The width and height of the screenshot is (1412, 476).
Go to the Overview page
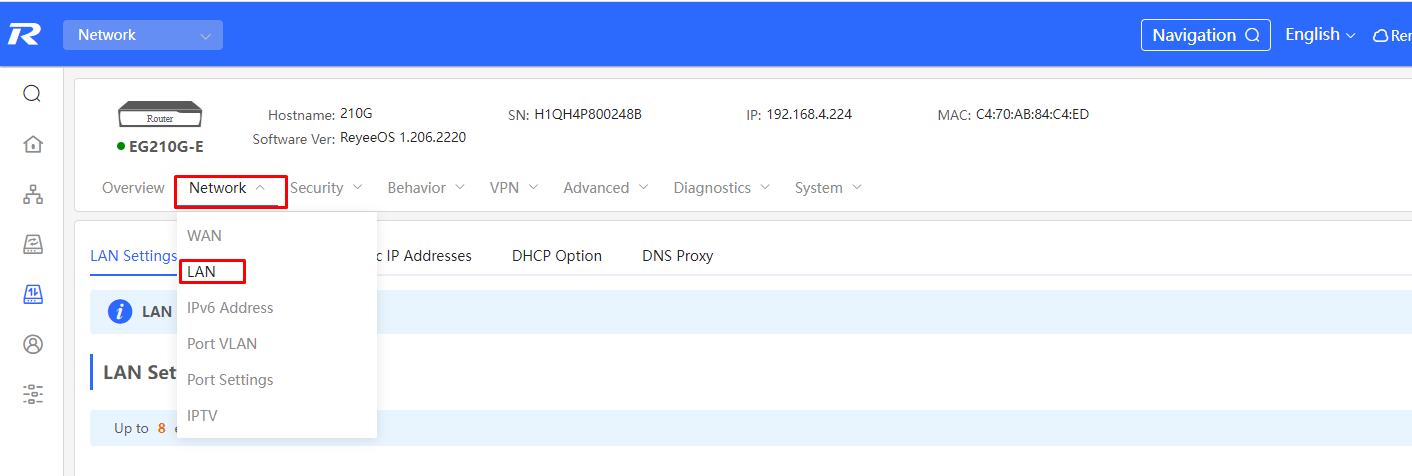click(x=133, y=188)
